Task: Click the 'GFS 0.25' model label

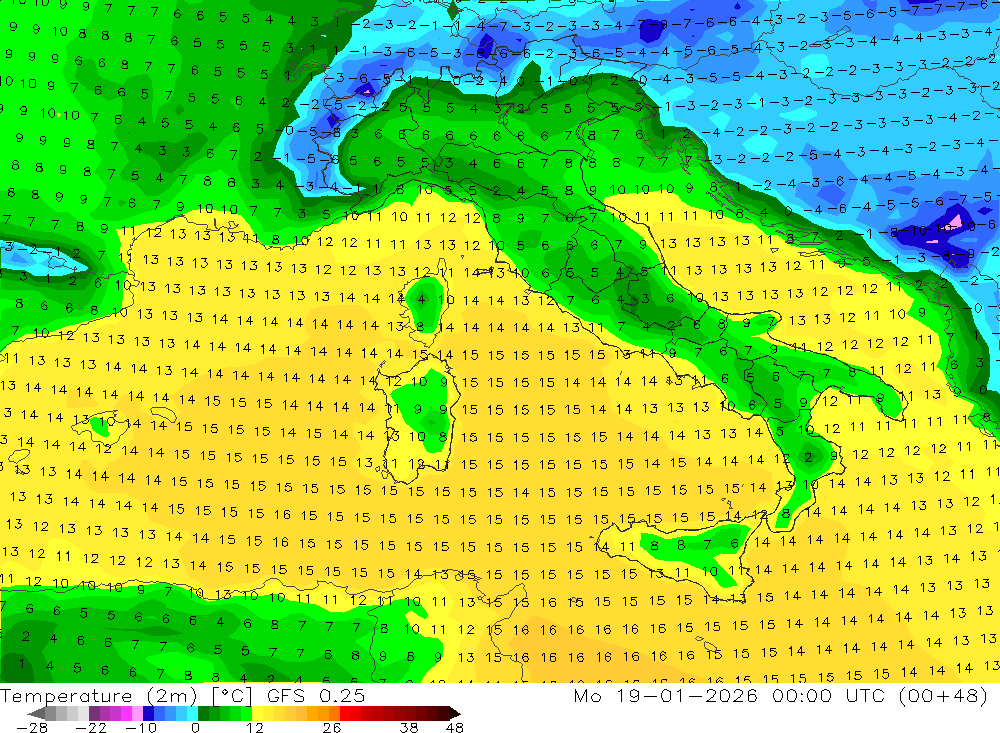Action: point(316,695)
